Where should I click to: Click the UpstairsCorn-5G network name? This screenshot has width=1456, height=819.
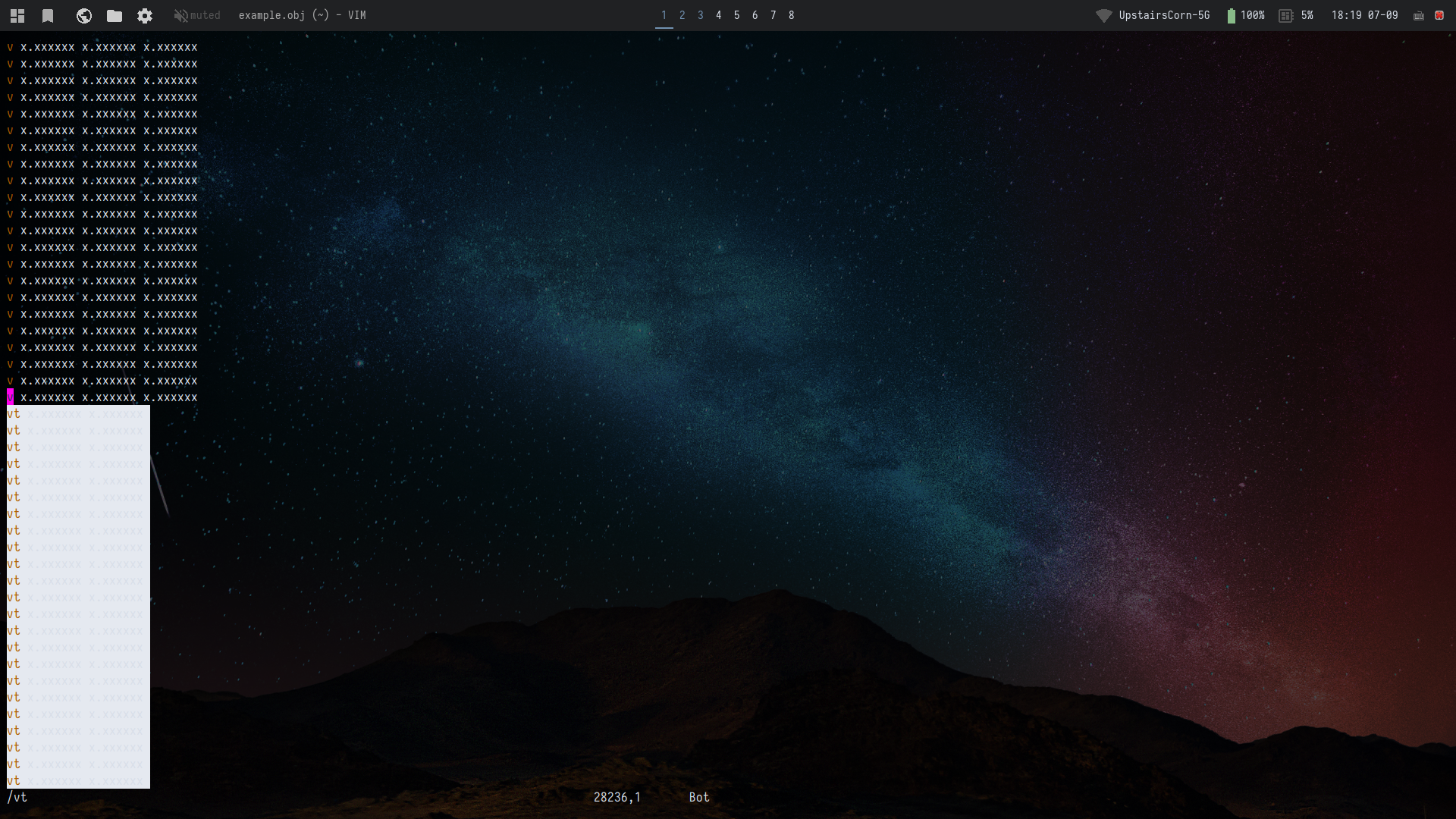1164,15
